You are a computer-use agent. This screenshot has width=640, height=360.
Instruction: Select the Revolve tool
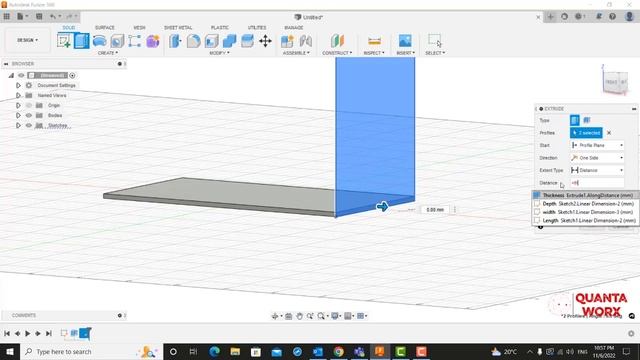100,41
